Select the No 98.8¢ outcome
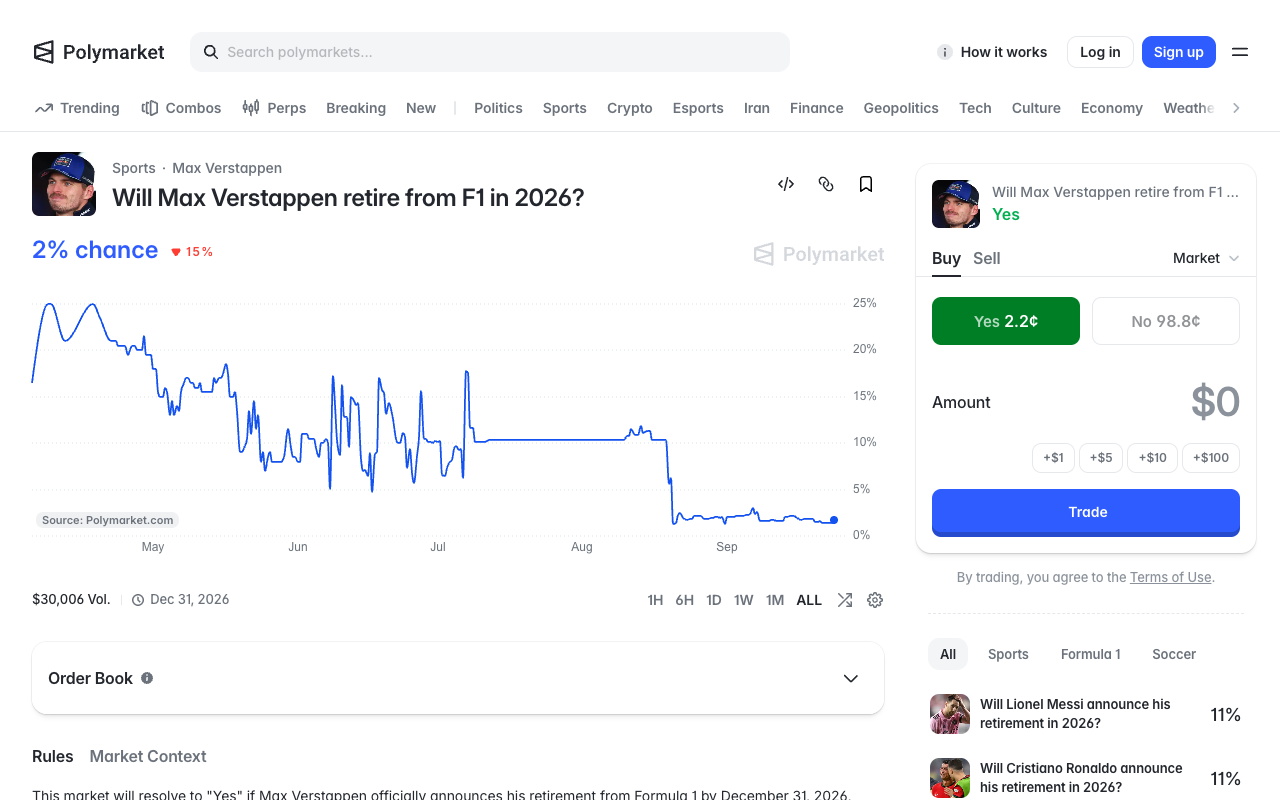 point(1166,321)
